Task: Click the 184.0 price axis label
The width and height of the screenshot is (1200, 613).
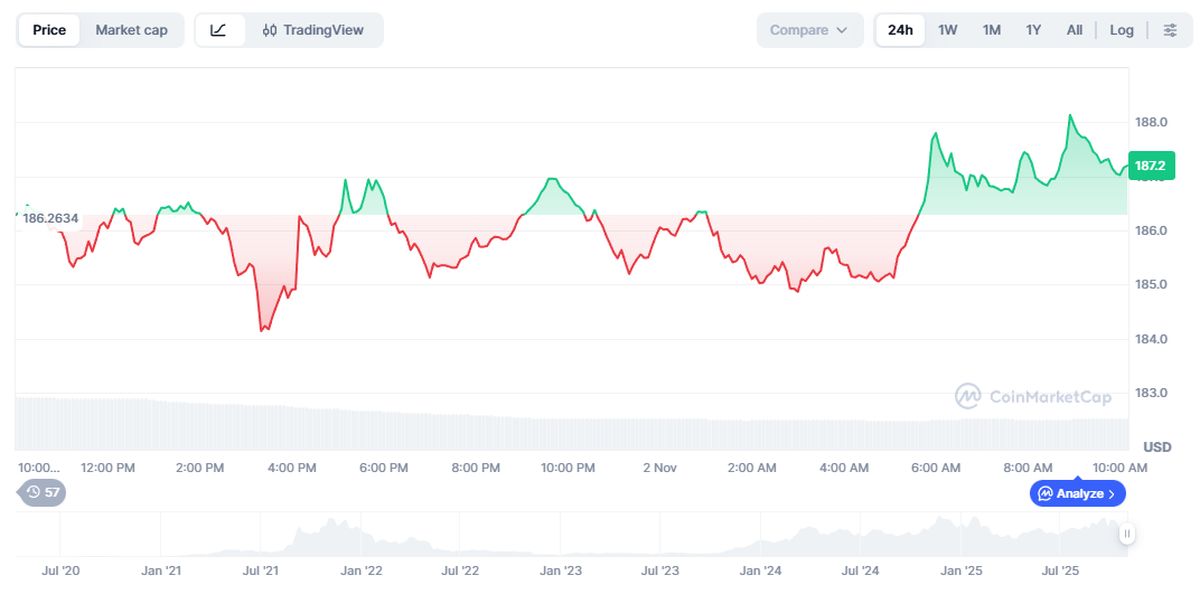Action: coord(1151,339)
